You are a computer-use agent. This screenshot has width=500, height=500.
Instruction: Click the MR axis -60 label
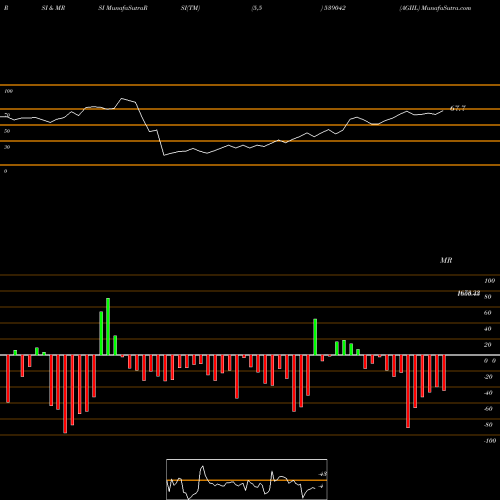(488, 409)
